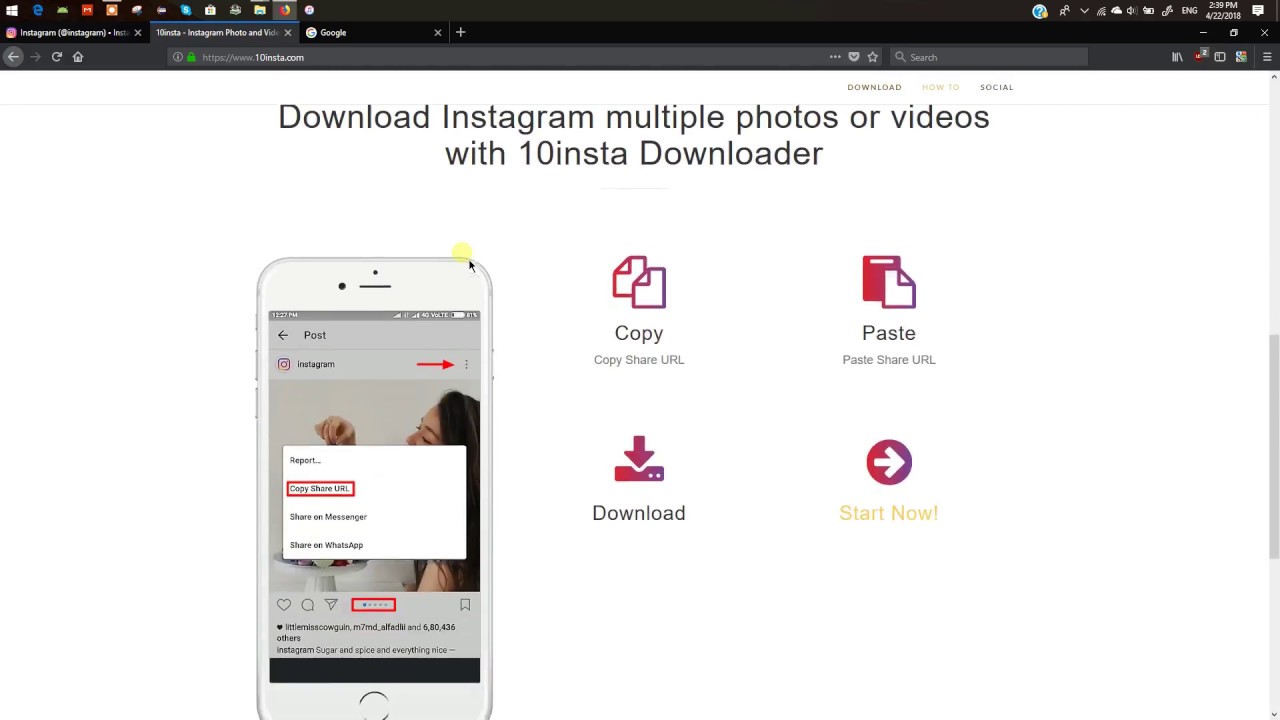Switch to the Instagram (@instagram) tab
The width and height of the screenshot is (1280, 720).
(x=73, y=32)
